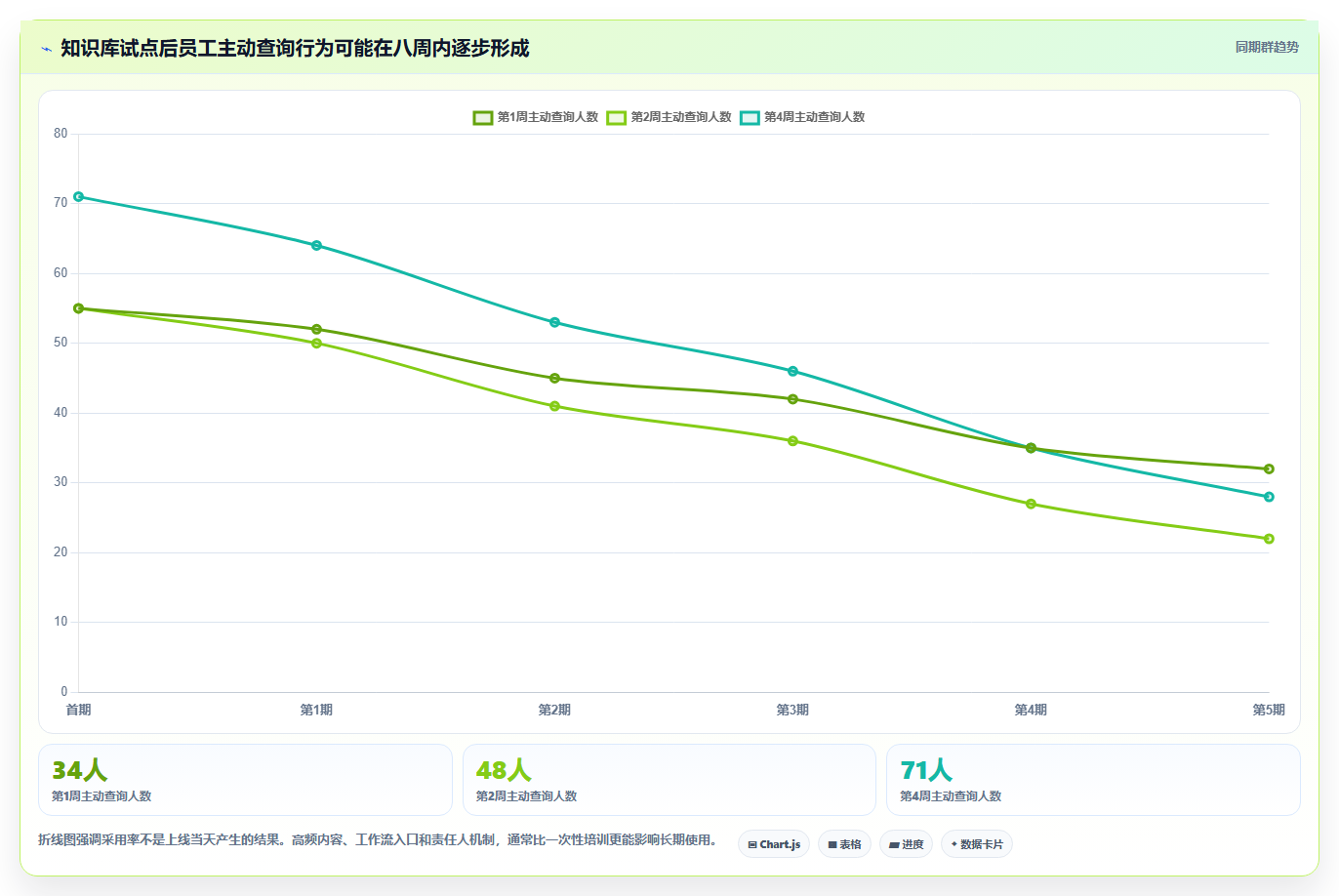Click the light green data point at 第1期 (50)
This screenshot has width=1339, height=896.
coord(317,344)
